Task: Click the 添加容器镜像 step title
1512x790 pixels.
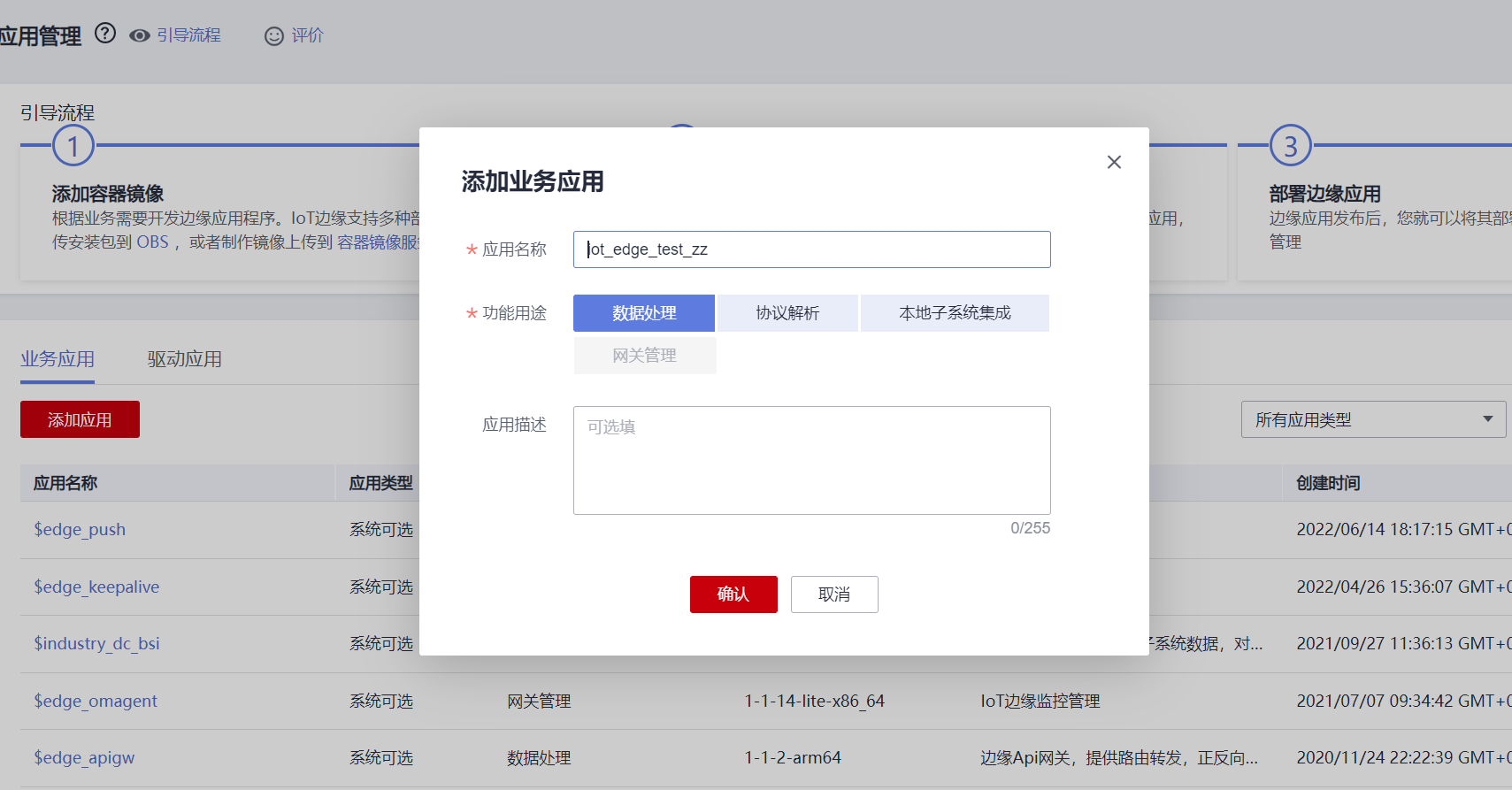Action: [108, 194]
